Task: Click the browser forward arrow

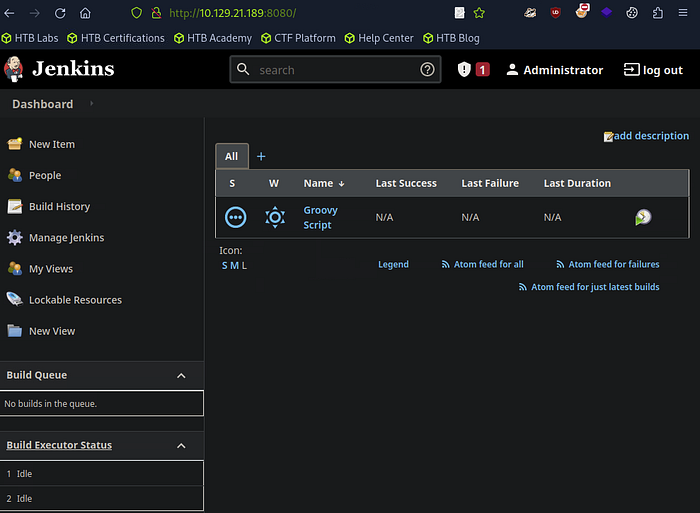Action: click(34, 13)
